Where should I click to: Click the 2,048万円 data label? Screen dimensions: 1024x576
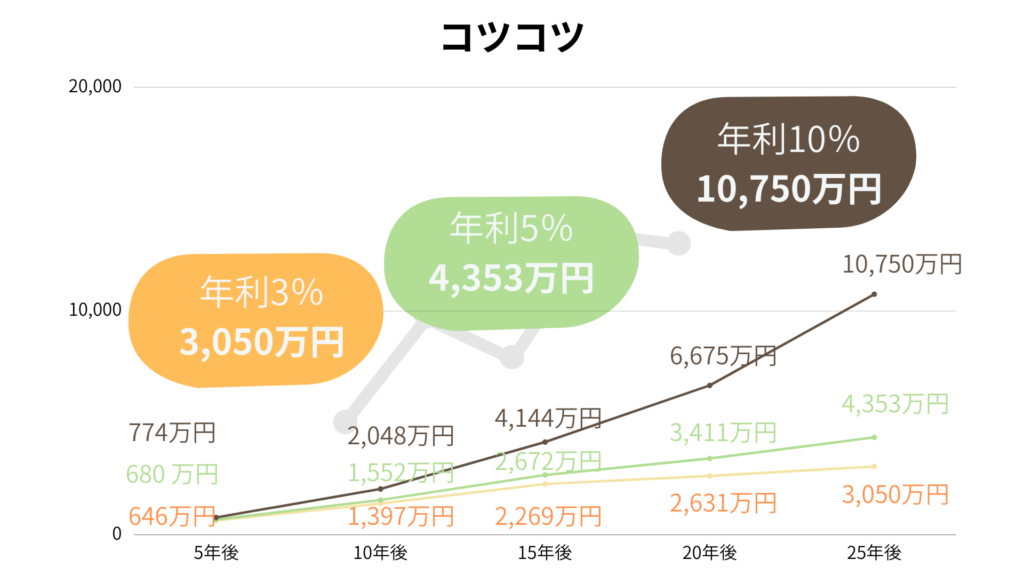(400, 436)
